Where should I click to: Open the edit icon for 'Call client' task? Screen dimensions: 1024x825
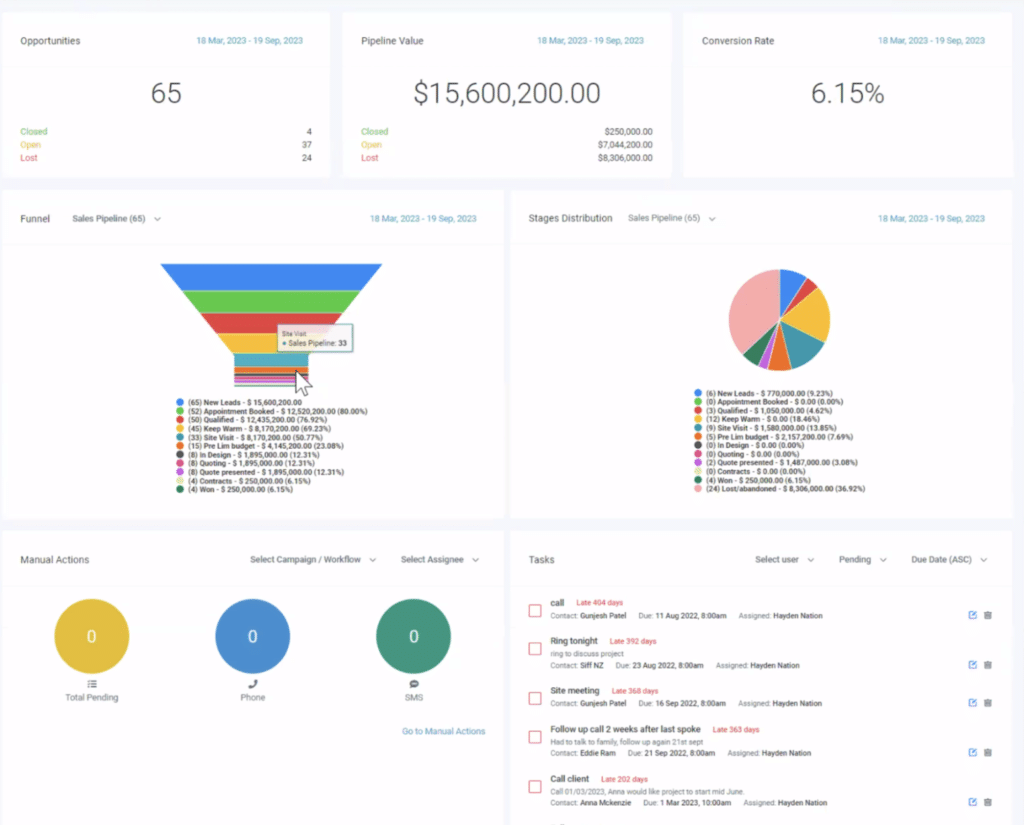[972, 802]
